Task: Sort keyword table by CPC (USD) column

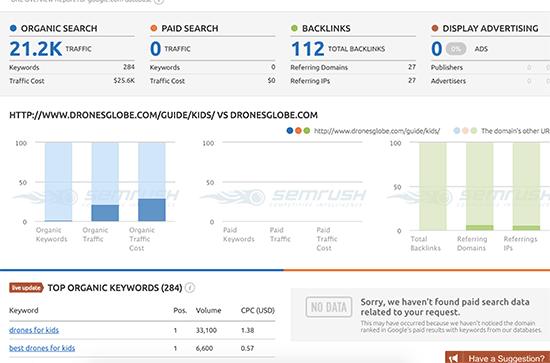Action: pos(258,310)
